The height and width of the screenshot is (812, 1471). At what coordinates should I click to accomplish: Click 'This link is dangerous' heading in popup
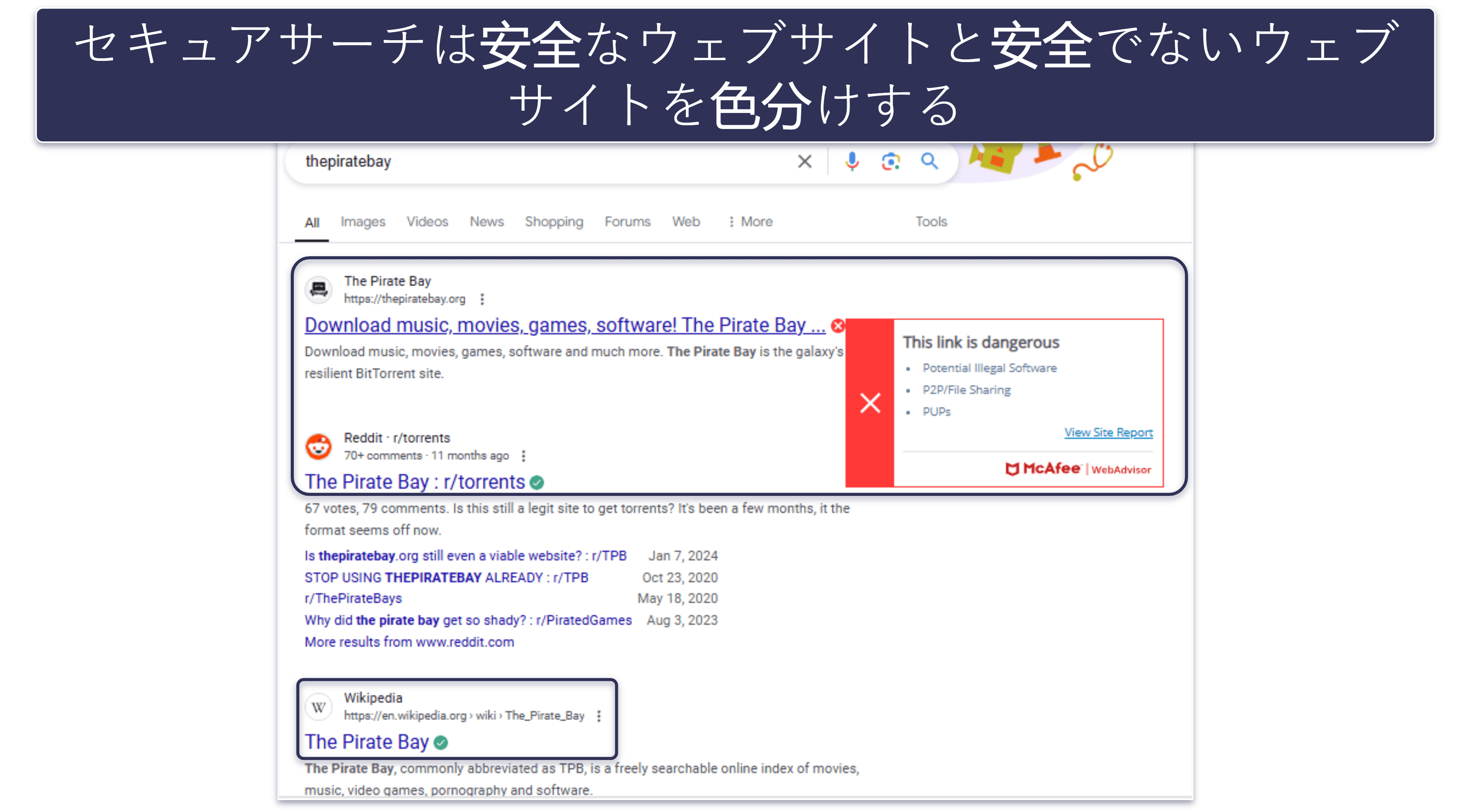coord(981,343)
